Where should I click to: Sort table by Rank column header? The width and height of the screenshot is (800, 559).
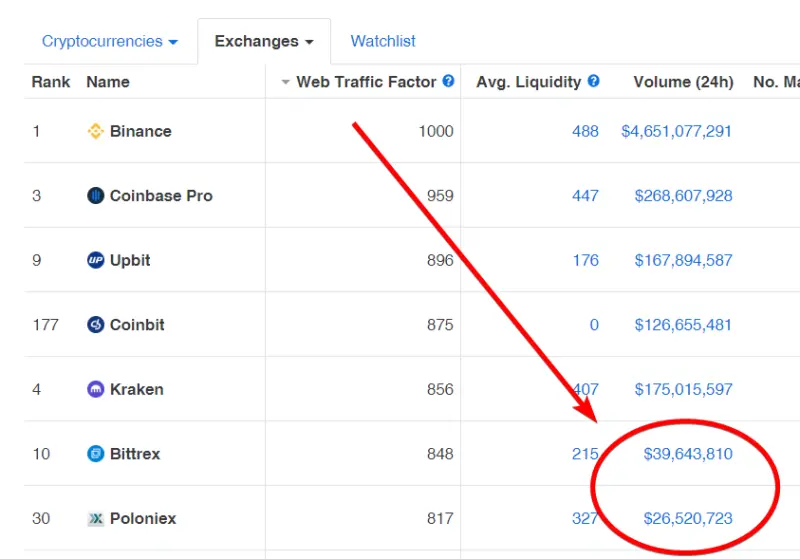pos(51,82)
